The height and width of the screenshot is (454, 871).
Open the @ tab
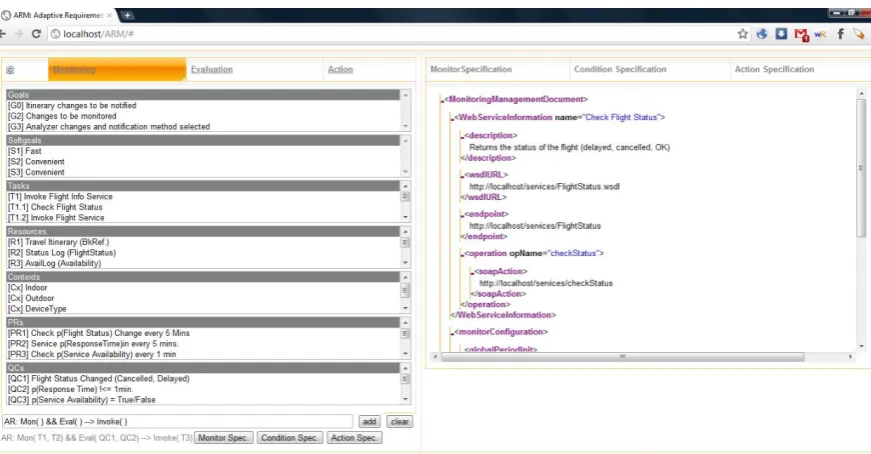tap(10, 69)
